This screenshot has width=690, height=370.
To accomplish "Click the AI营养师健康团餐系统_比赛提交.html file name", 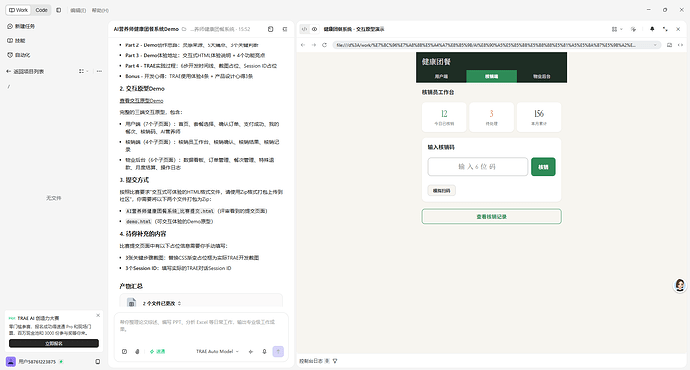I will point(170,211).
